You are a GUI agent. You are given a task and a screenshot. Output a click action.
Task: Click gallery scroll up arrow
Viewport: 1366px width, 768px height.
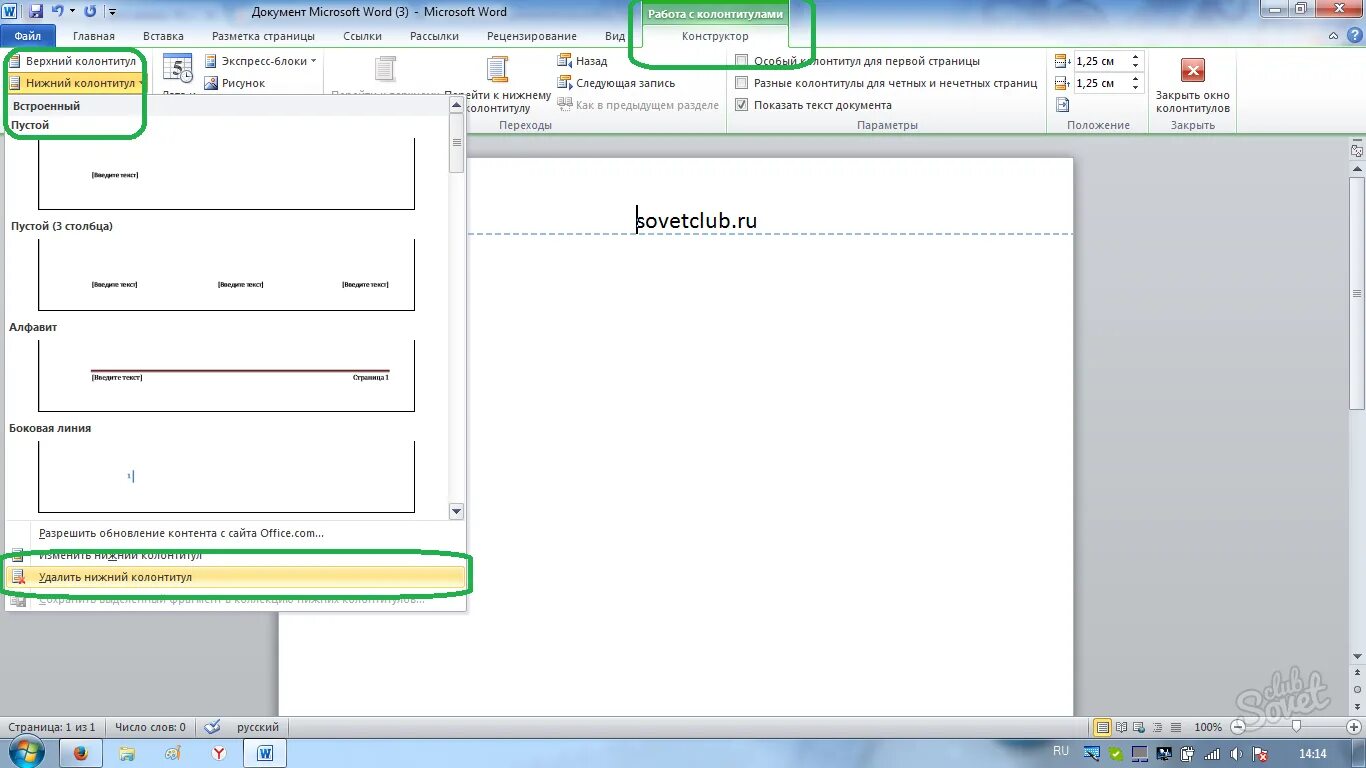point(456,104)
